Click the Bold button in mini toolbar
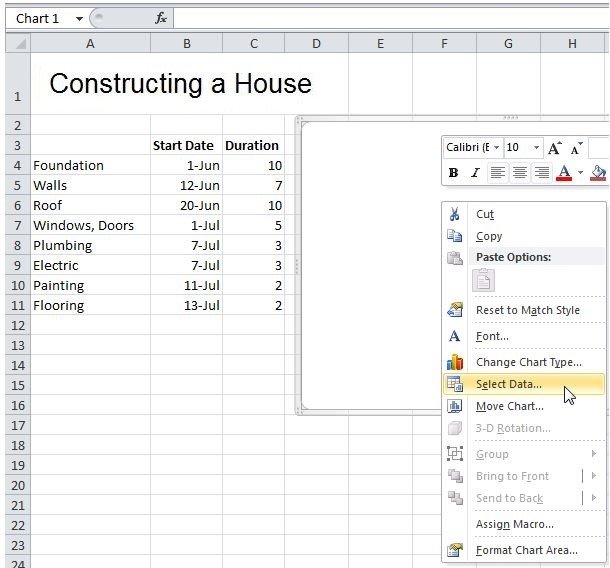The image size is (610, 568). pyautogui.click(x=453, y=172)
